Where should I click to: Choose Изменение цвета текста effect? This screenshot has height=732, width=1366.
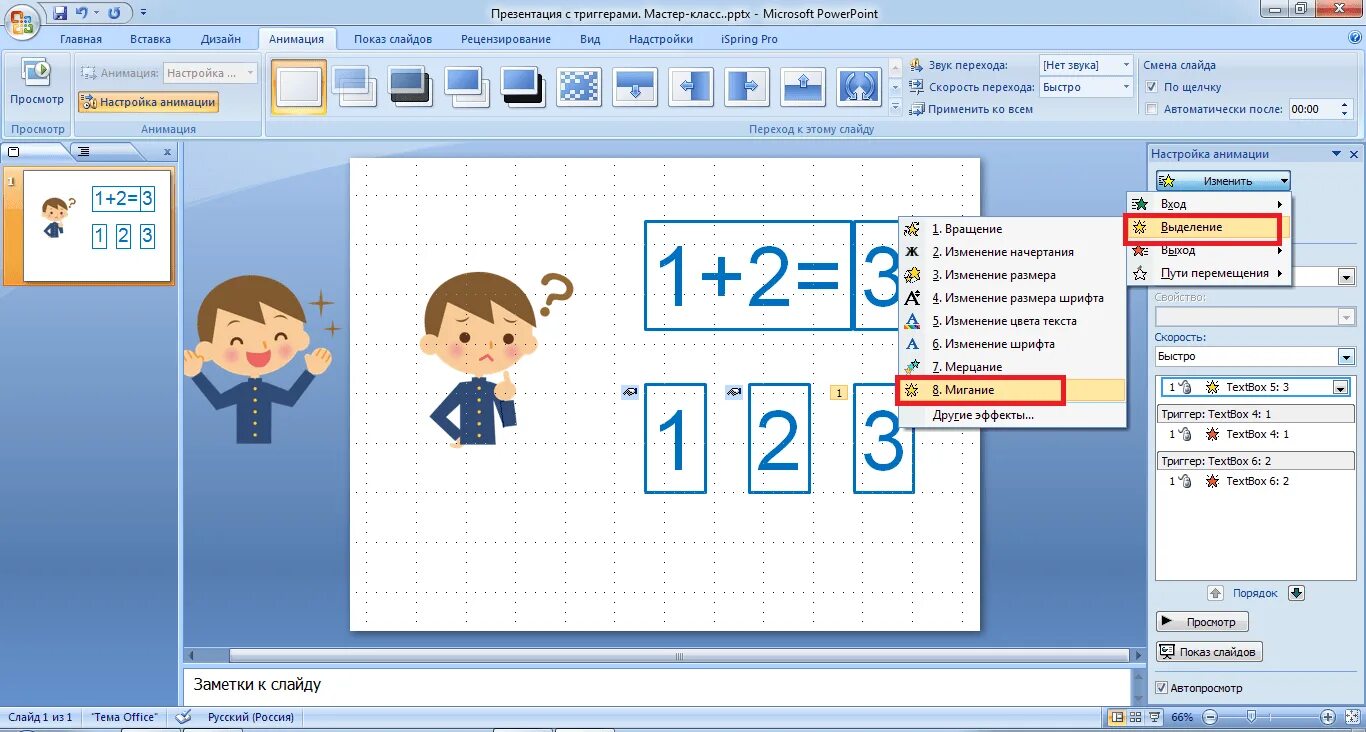pyautogui.click(x=1012, y=321)
